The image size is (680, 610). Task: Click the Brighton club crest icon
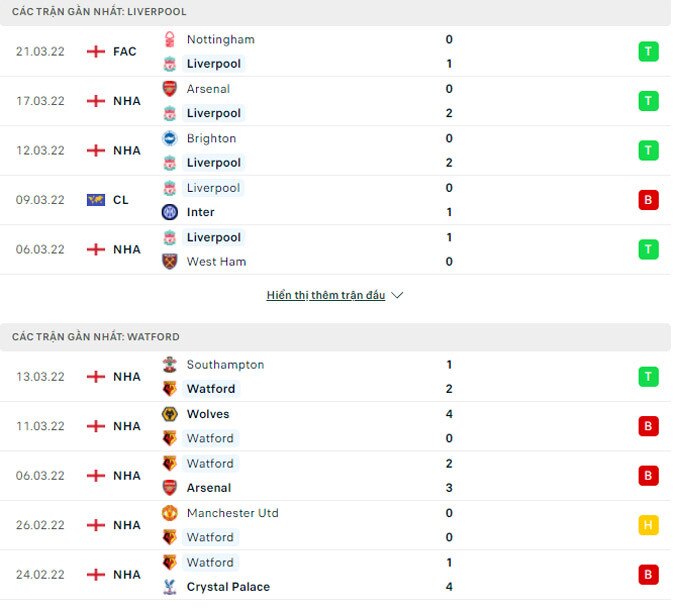[x=170, y=139]
